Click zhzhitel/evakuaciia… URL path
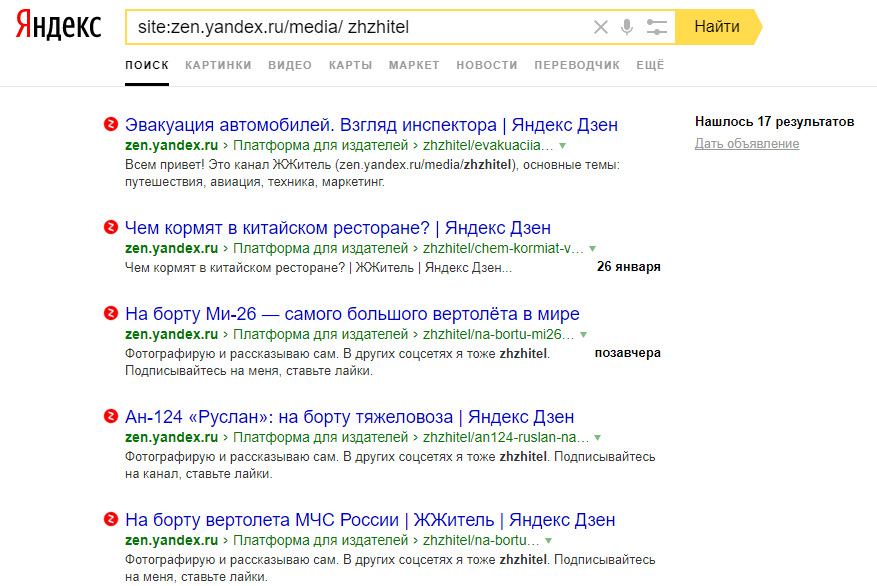The image size is (877, 586). (x=488, y=145)
